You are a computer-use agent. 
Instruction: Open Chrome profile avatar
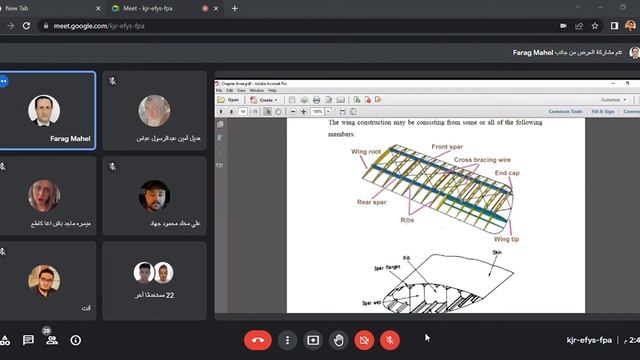[630, 26]
